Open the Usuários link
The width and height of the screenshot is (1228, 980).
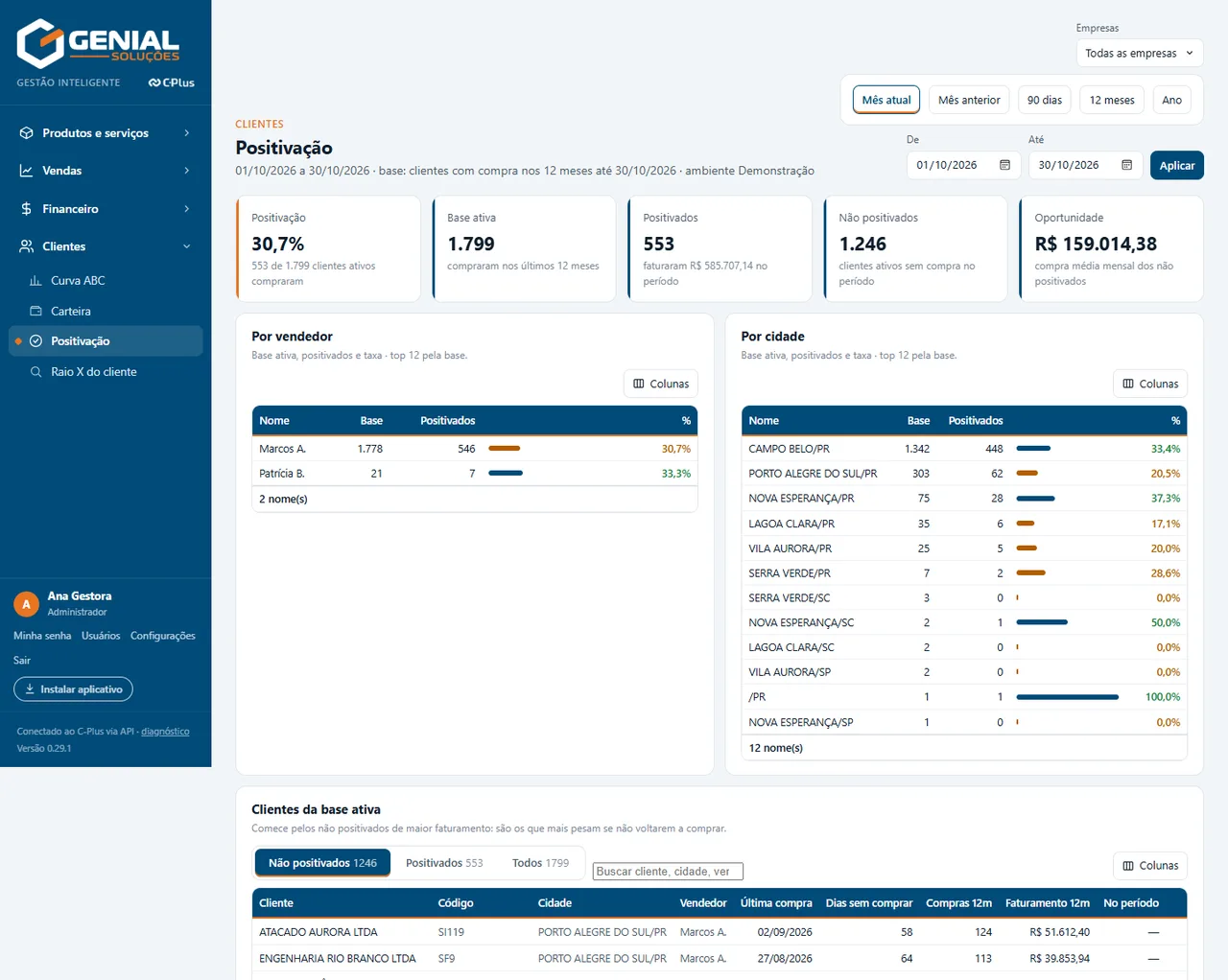[101, 636]
